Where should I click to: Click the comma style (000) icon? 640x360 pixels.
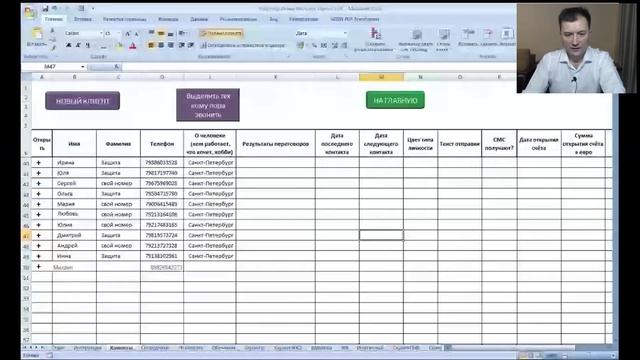point(324,45)
